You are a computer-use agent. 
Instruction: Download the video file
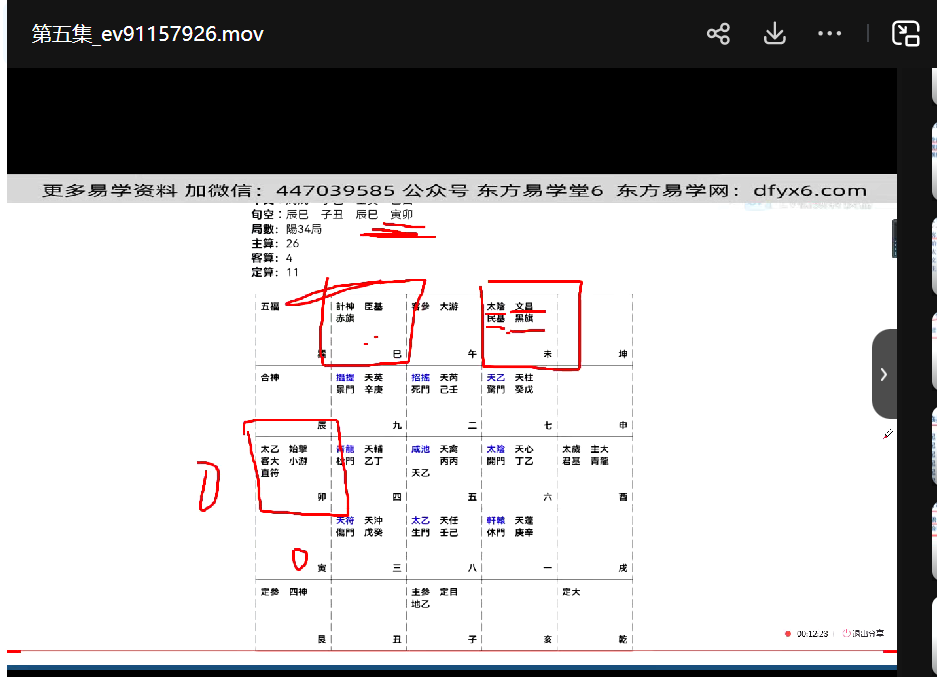click(774, 33)
